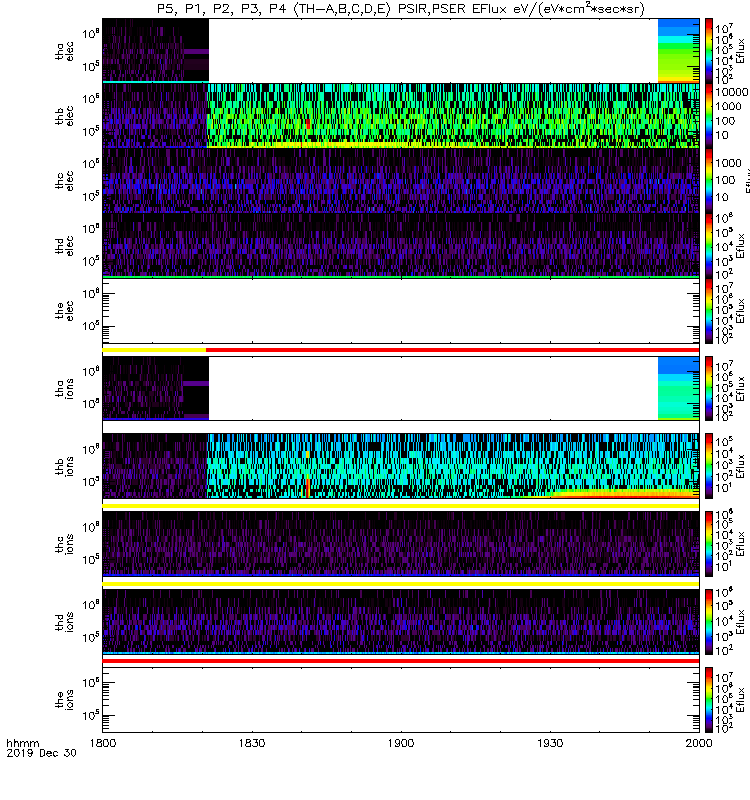
Task: Select the "the elec" panel label
Action: [x=64, y=311]
